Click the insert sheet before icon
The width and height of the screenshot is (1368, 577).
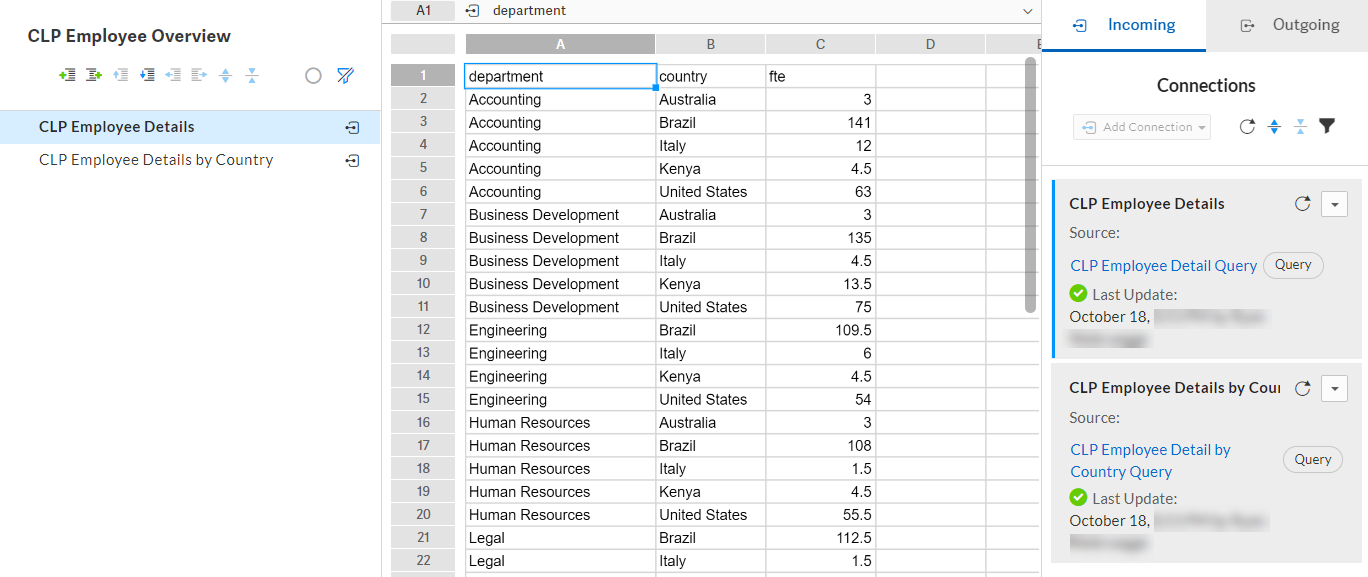67,75
